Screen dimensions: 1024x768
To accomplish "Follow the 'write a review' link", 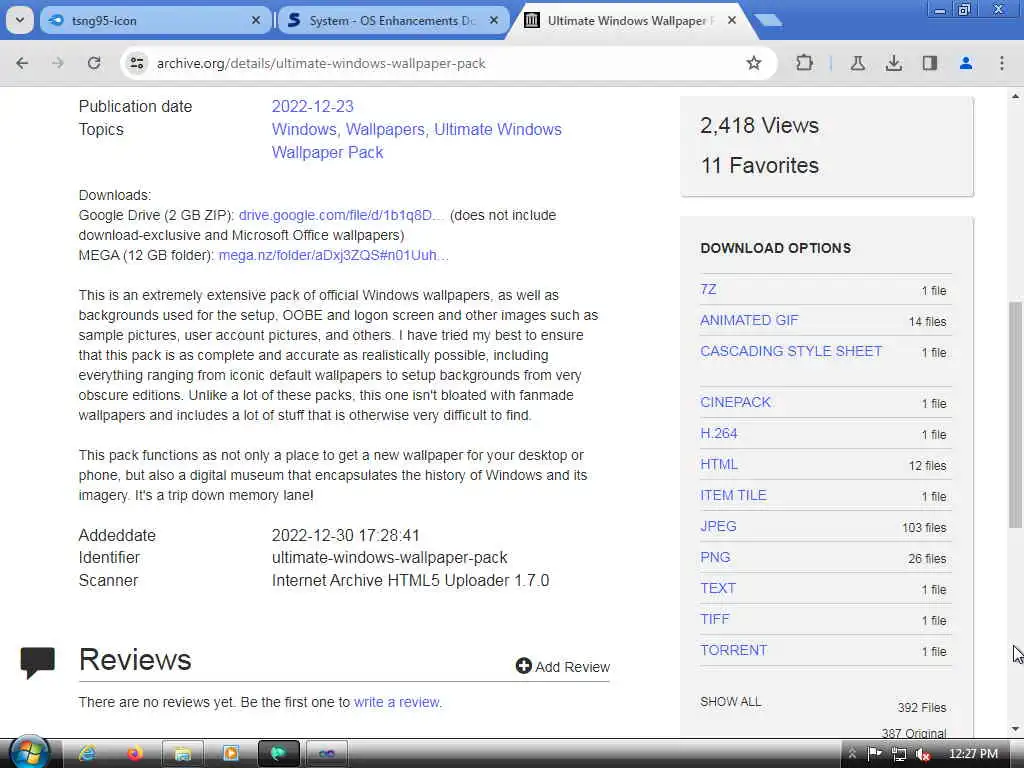I will point(396,702).
